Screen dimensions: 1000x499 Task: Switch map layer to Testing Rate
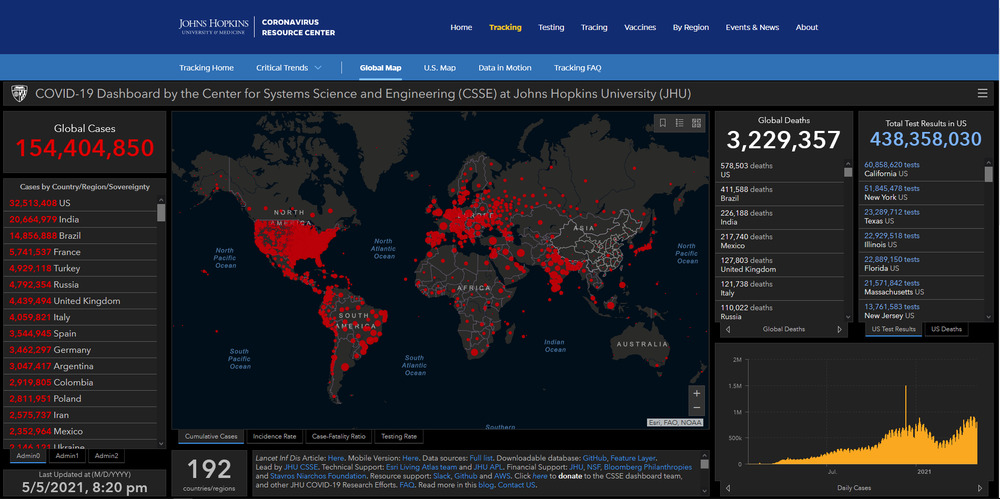coord(399,437)
